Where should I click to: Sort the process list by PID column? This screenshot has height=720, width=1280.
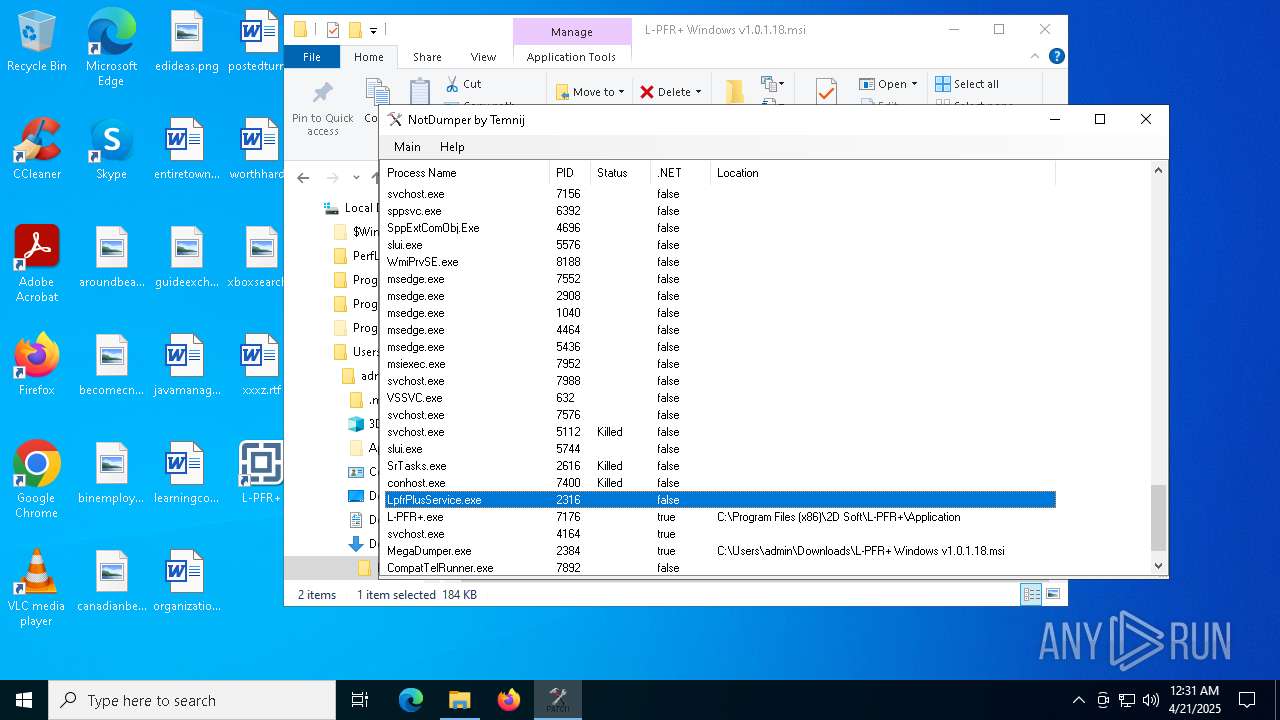570,173
